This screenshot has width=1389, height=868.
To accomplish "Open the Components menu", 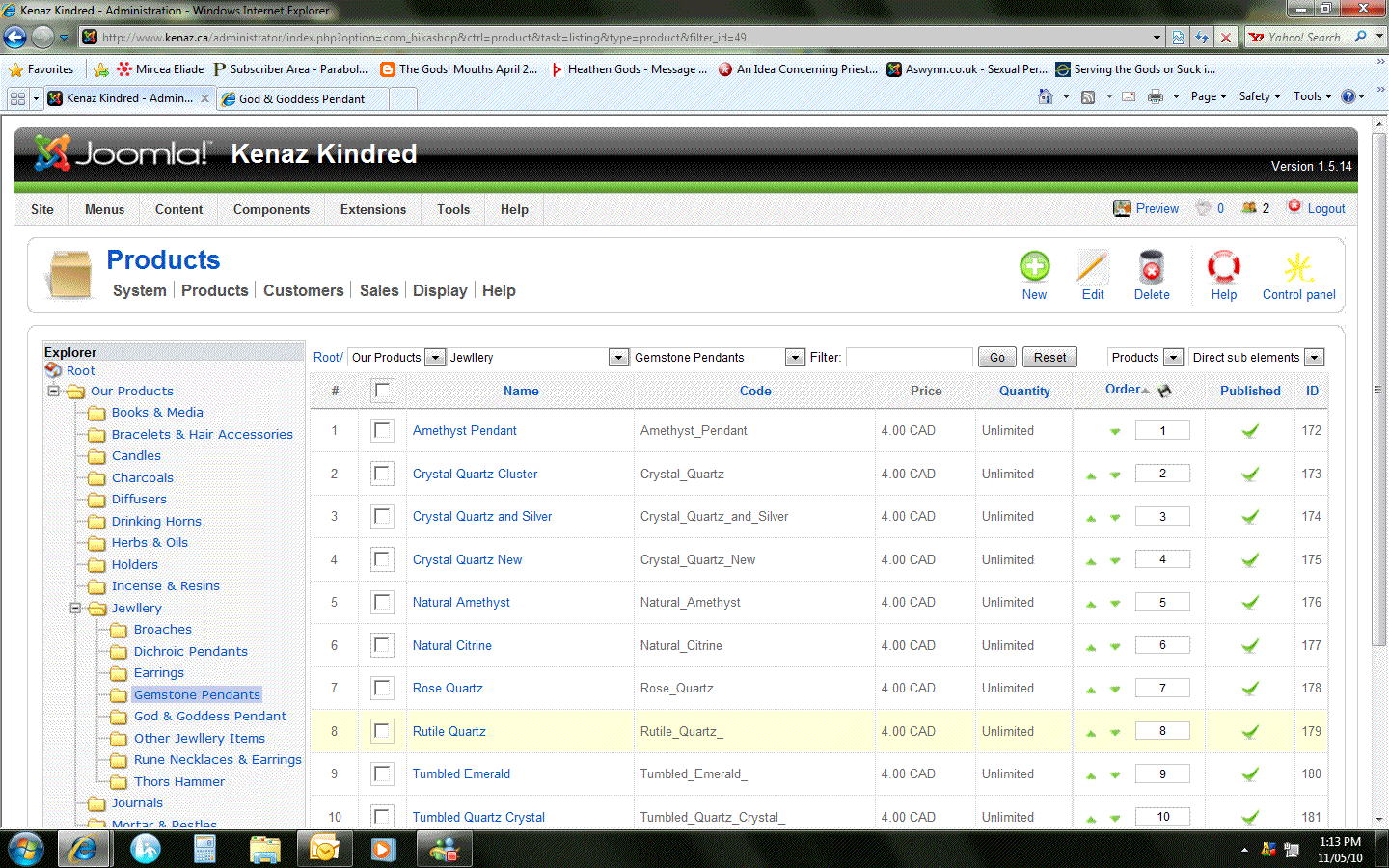I will (x=271, y=209).
